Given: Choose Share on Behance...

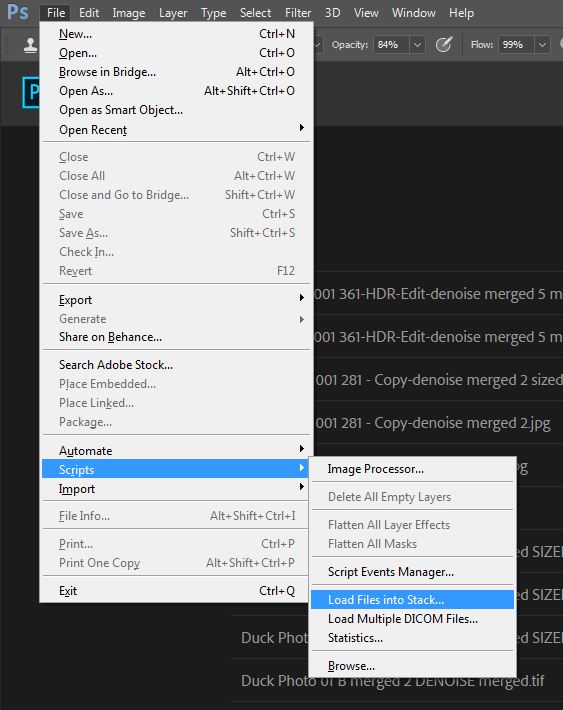Looking at the screenshot, I should (x=177, y=337).
